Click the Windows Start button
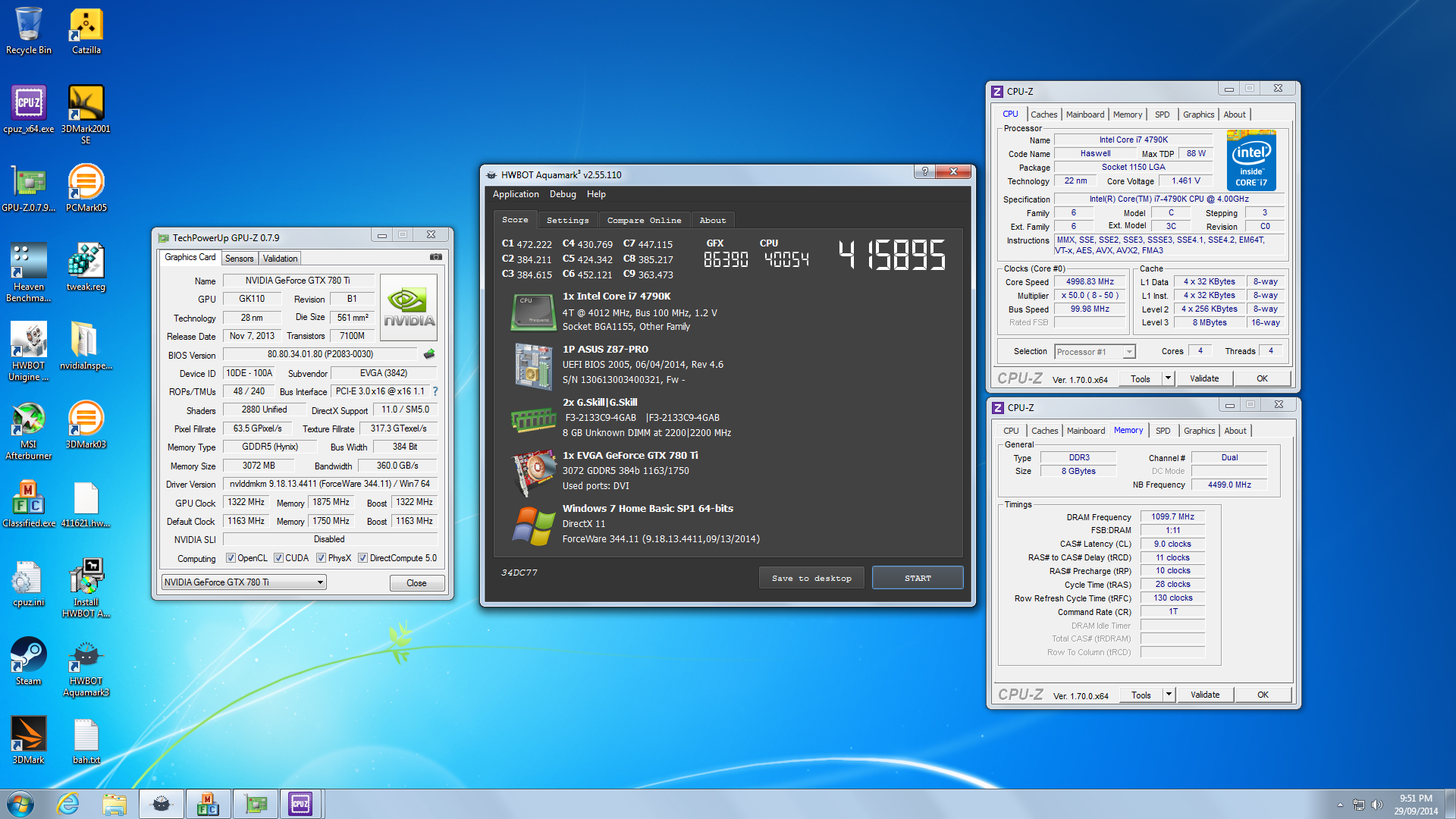 20,804
